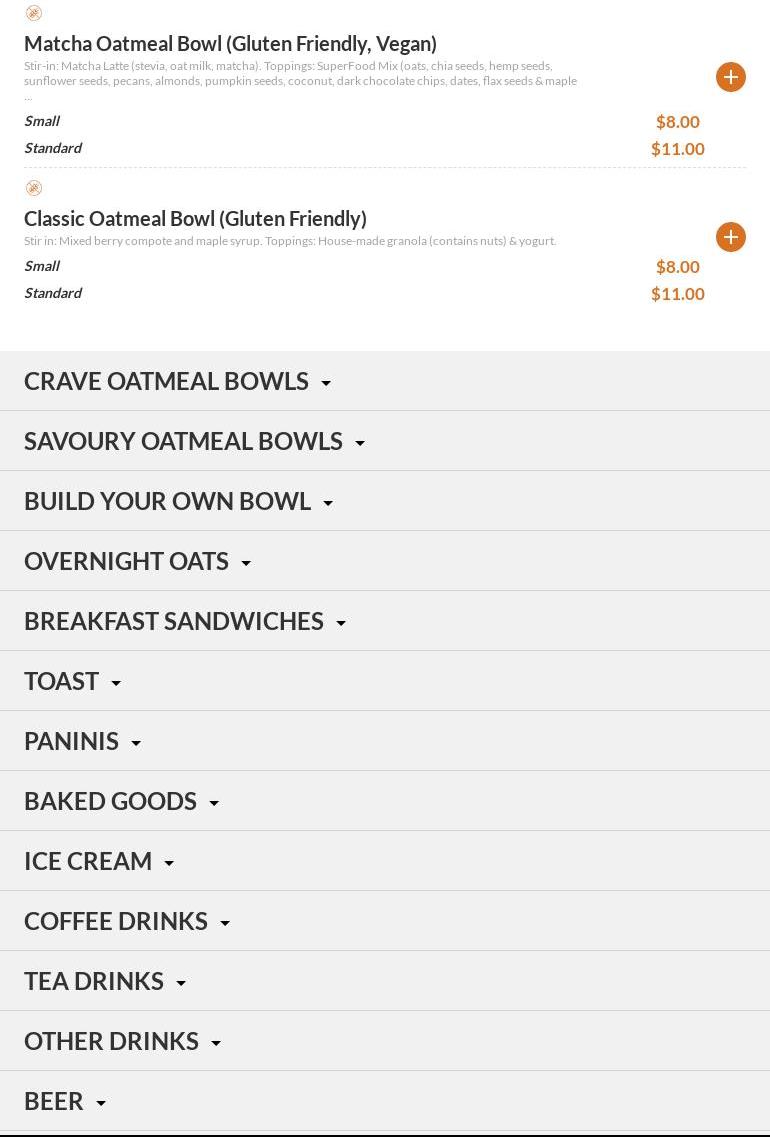Expand the Savoury Oatmeal Bowls section
770x1137 pixels.
(385, 442)
